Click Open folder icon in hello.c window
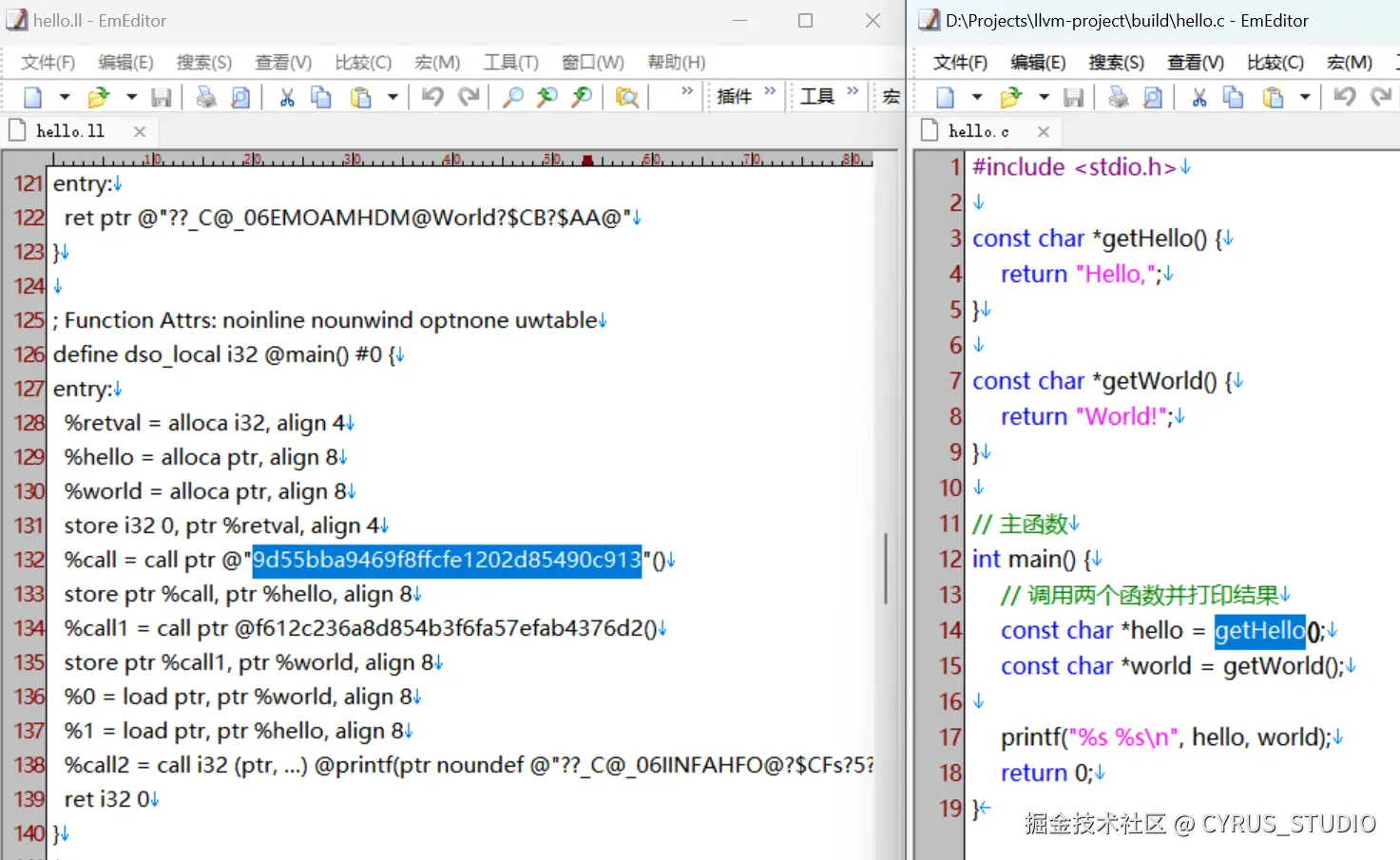Viewport: 1400px width, 860px height. point(1010,97)
